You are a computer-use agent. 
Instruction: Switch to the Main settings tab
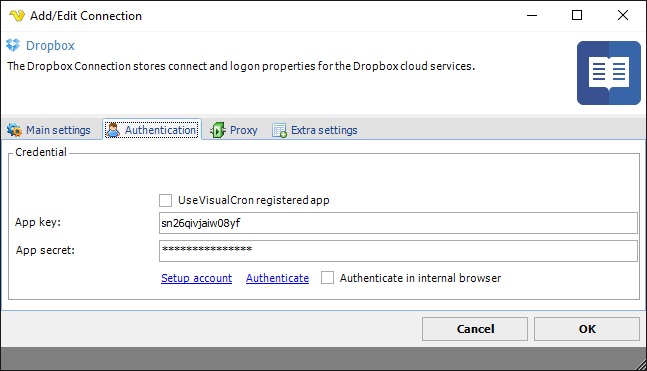coord(49,130)
